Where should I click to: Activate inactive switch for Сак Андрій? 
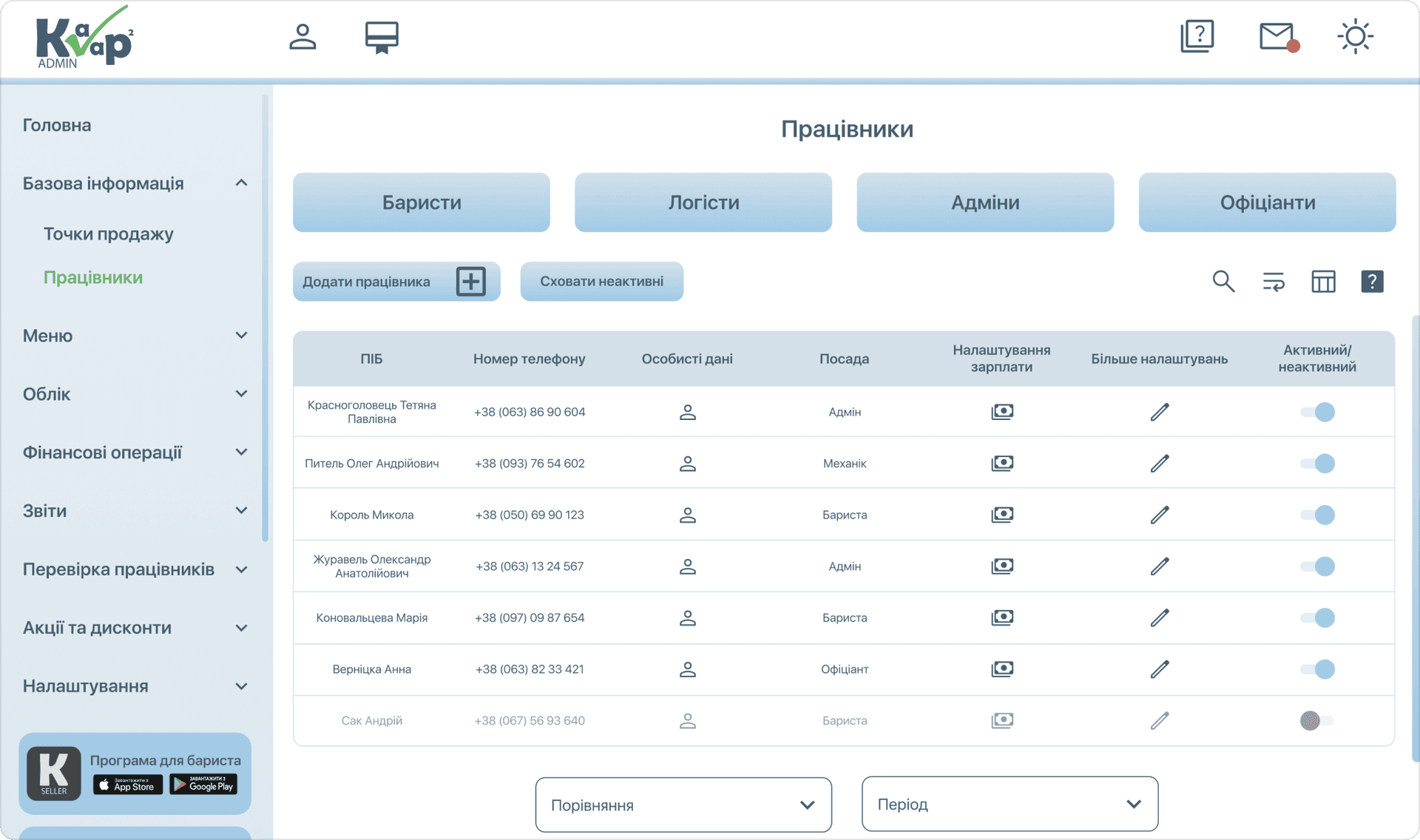coord(1317,720)
